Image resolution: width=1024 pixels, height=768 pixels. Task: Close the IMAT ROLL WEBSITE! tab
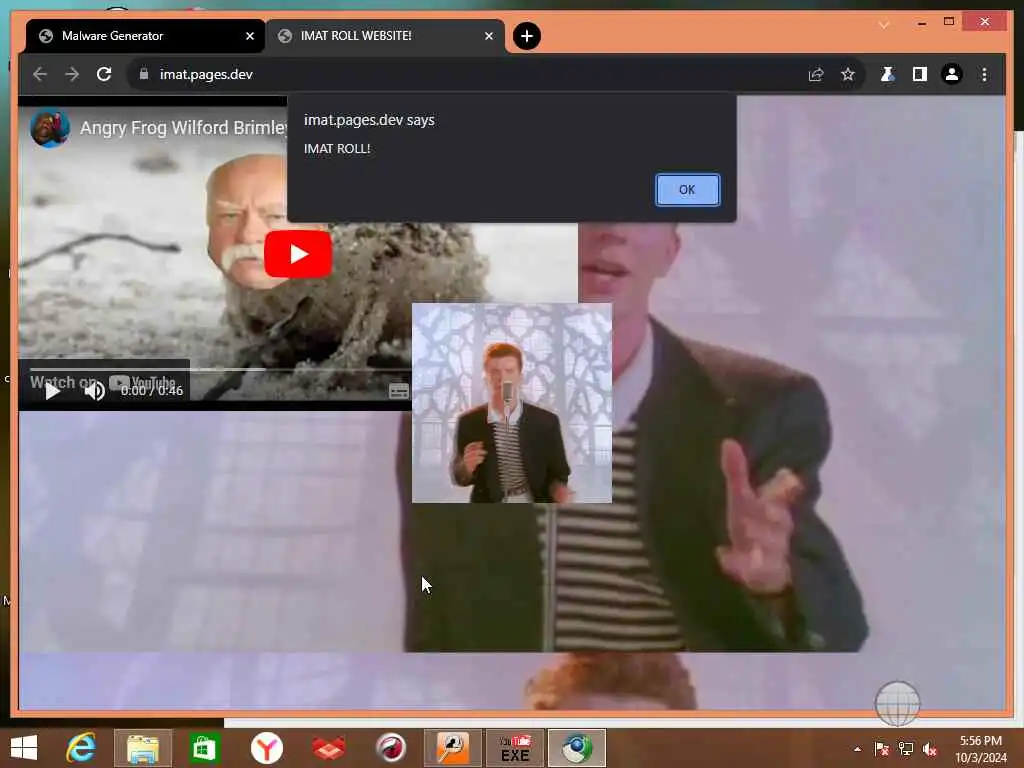click(488, 36)
